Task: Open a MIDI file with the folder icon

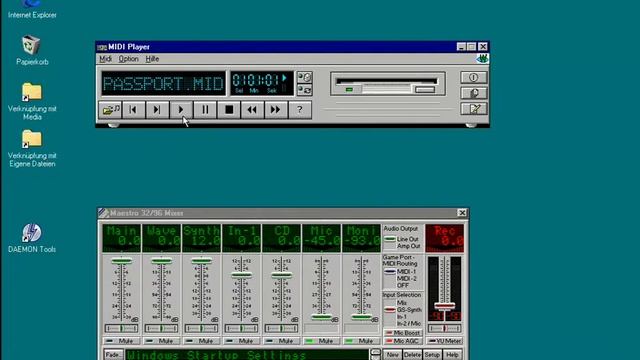Action: pos(110,110)
